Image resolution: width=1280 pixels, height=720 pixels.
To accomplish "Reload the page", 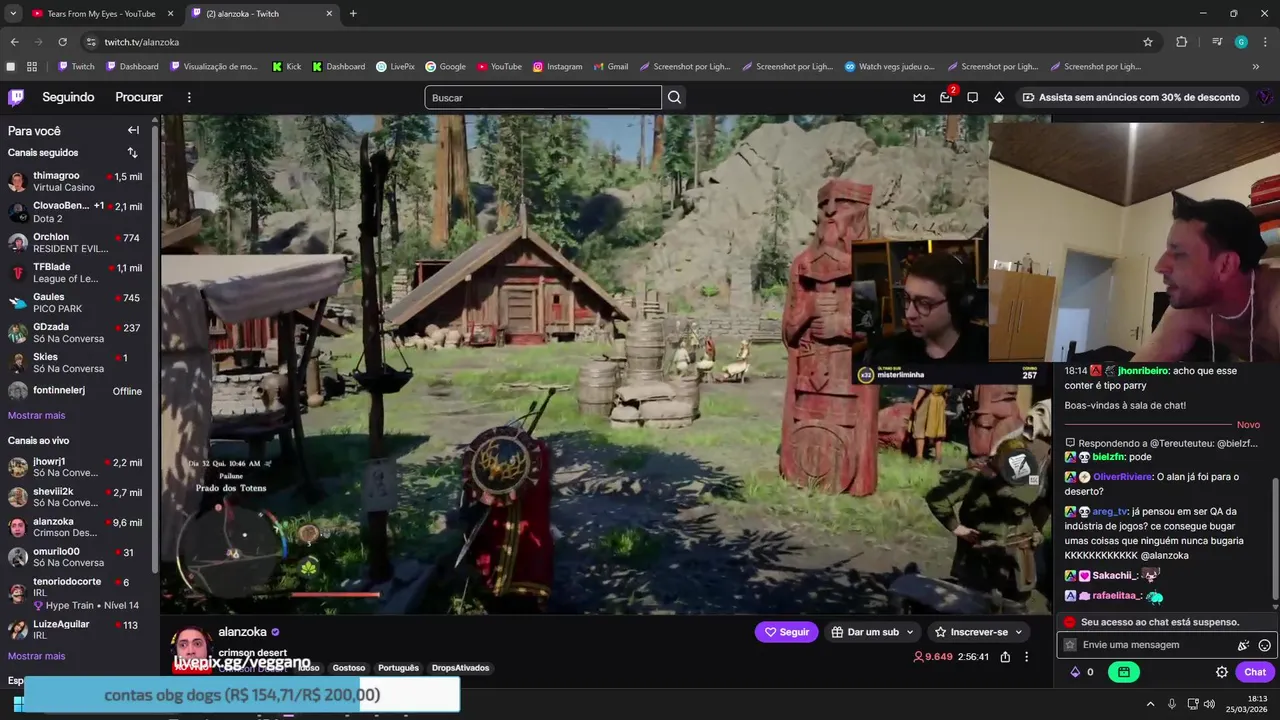I will coord(62,42).
